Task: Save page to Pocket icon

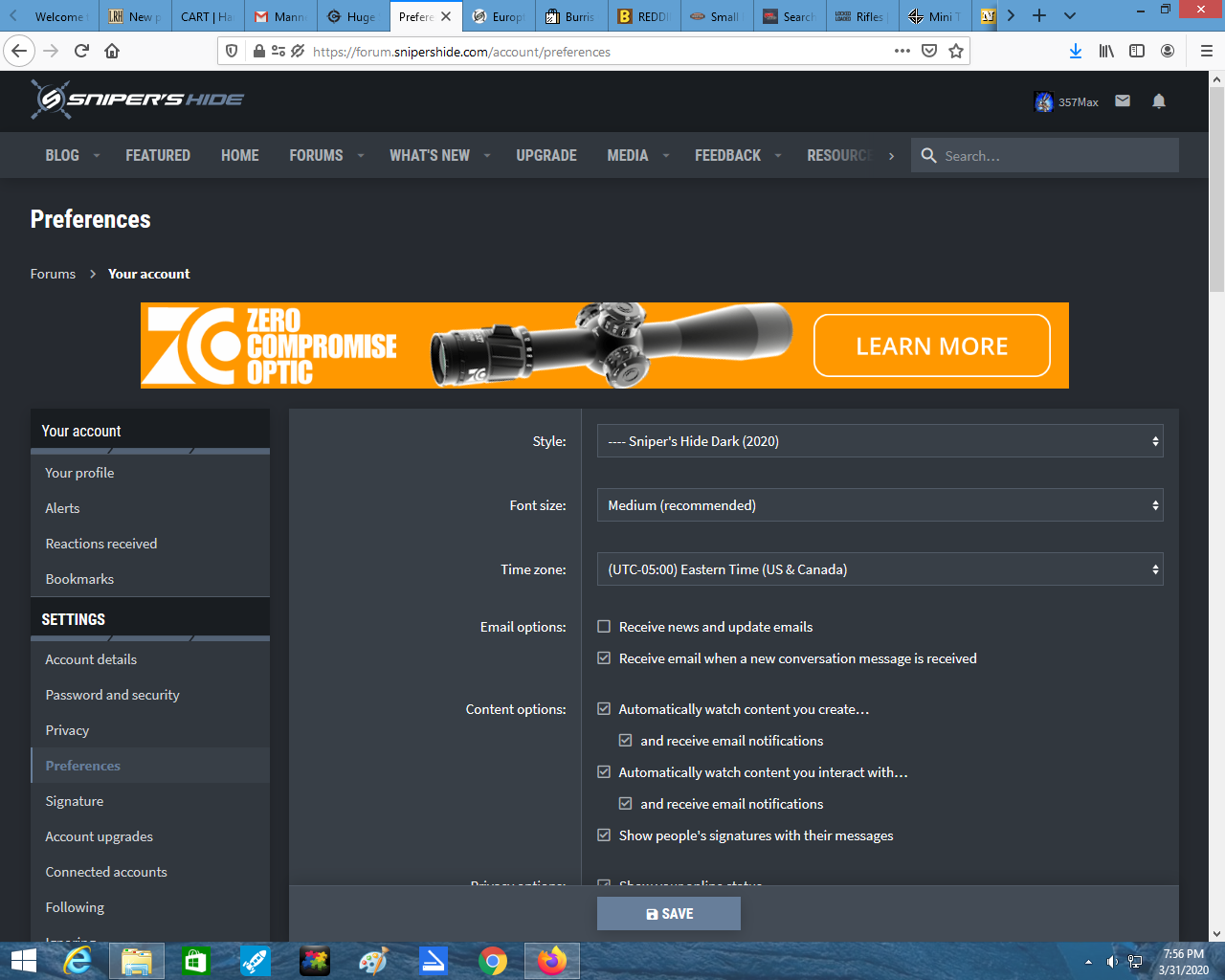Action: 928,51
